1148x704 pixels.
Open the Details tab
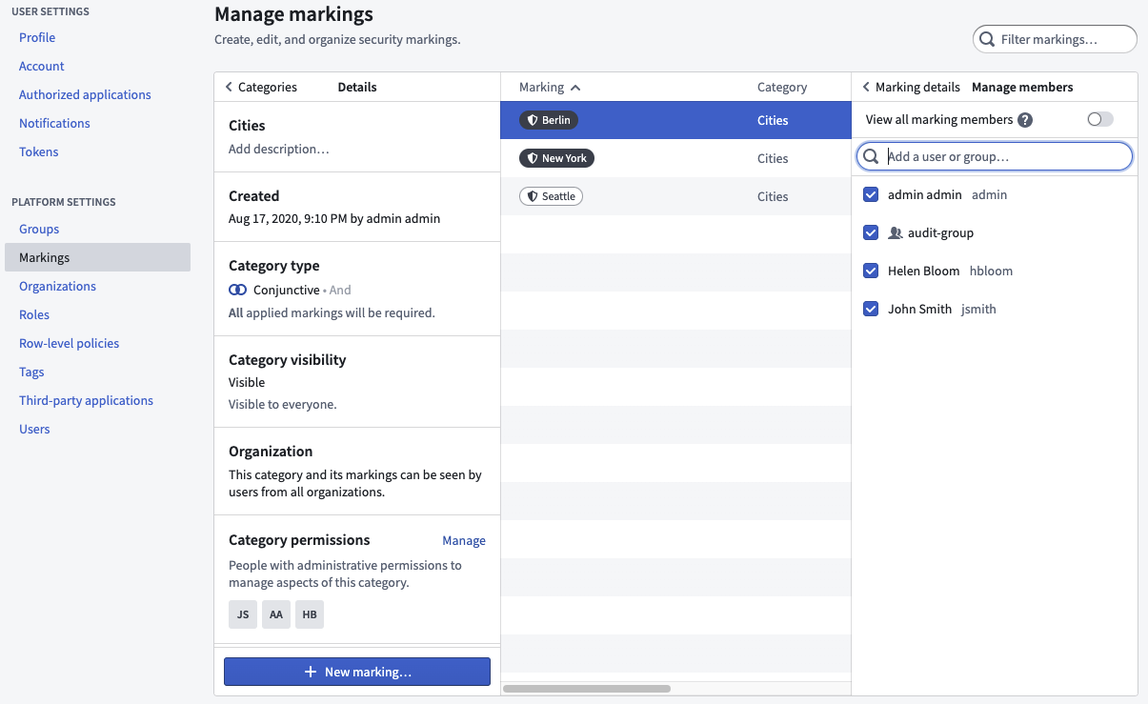(357, 87)
